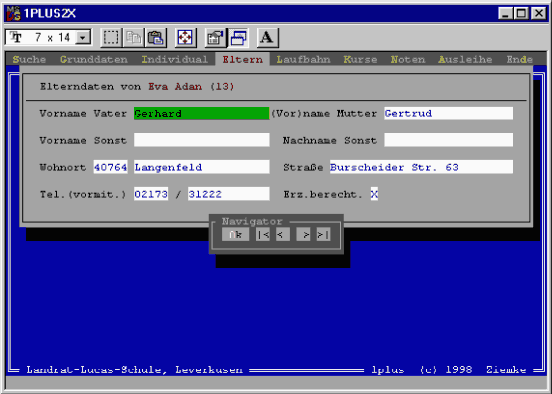
Task: Toggle the Full screen toolbar icon
Action: pyautogui.click(x=185, y=37)
